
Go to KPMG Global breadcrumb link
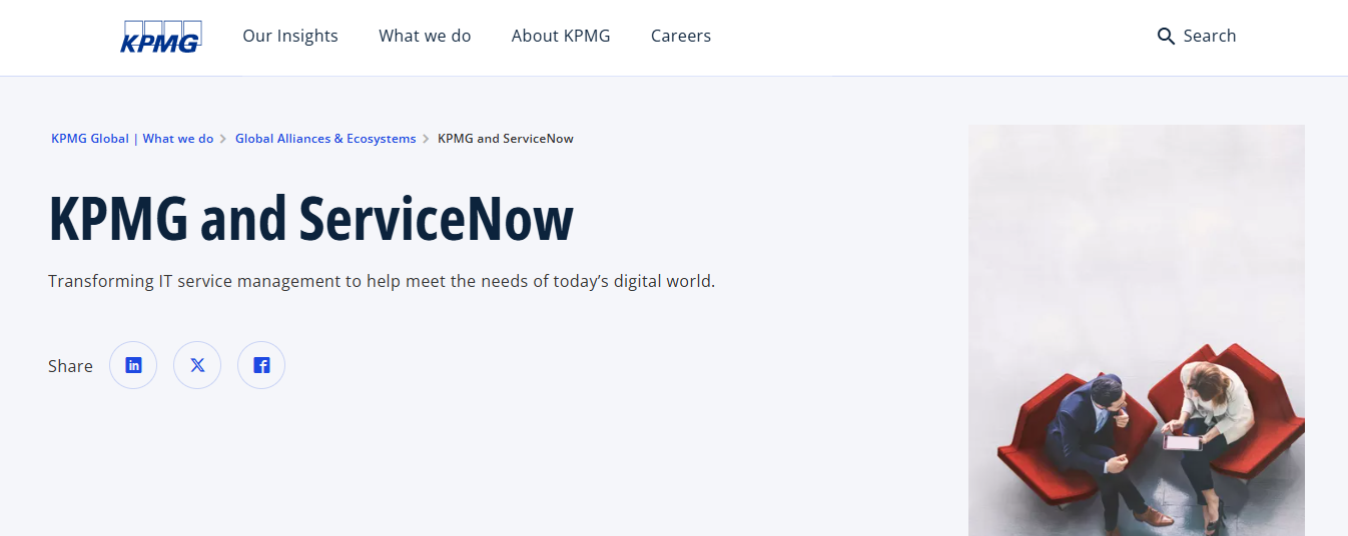(x=132, y=139)
